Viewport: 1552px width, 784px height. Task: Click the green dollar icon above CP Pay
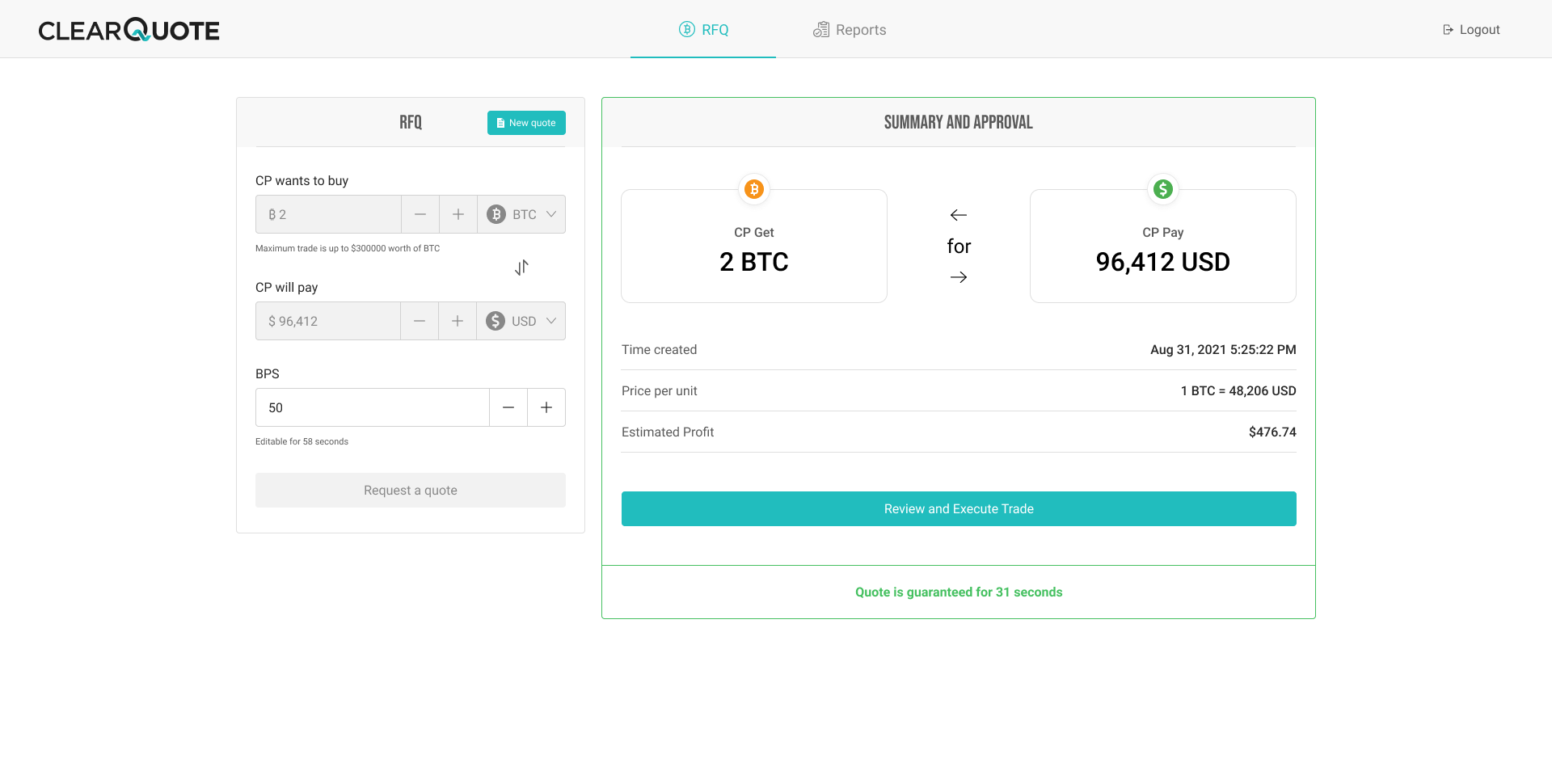[x=1162, y=189]
